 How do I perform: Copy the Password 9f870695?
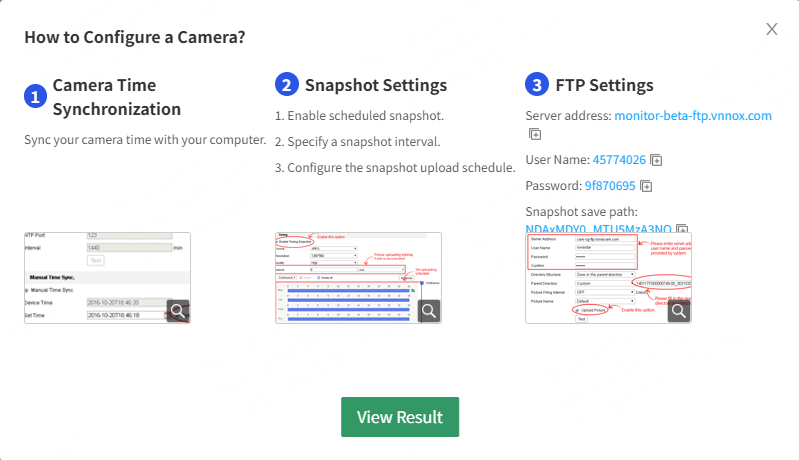(x=646, y=186)
